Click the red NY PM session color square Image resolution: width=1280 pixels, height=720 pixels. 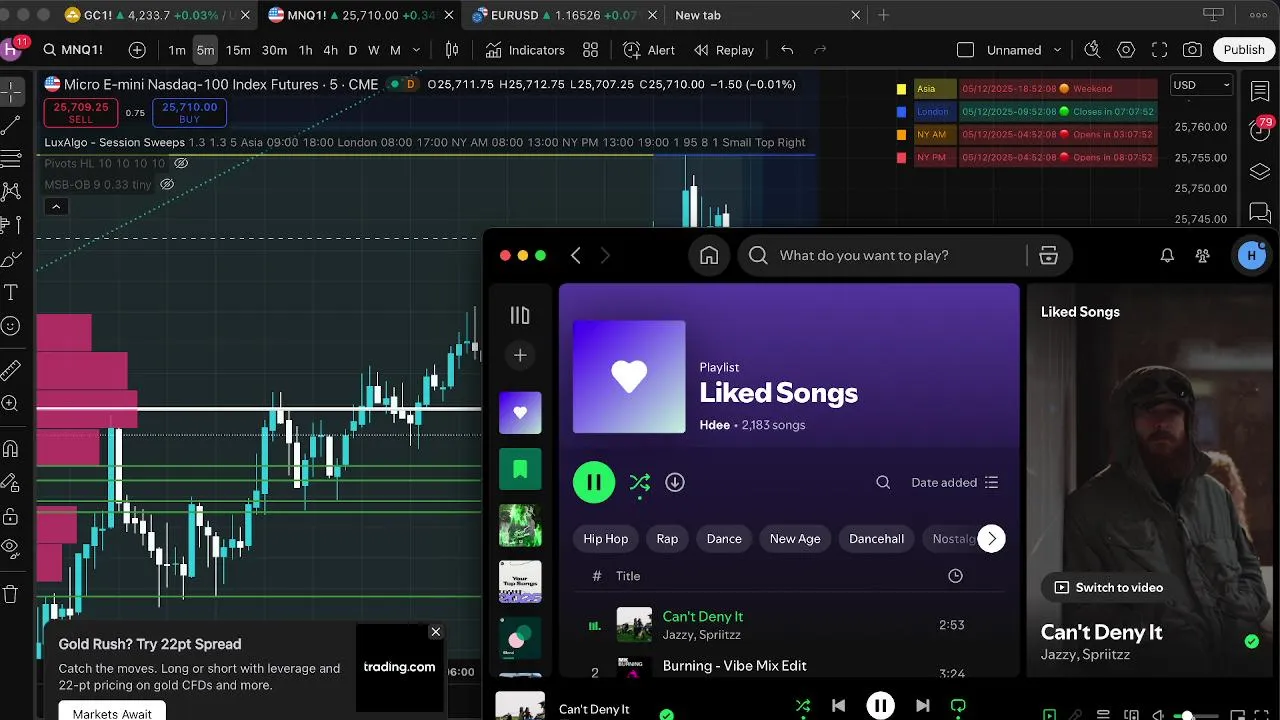point(902,157)
